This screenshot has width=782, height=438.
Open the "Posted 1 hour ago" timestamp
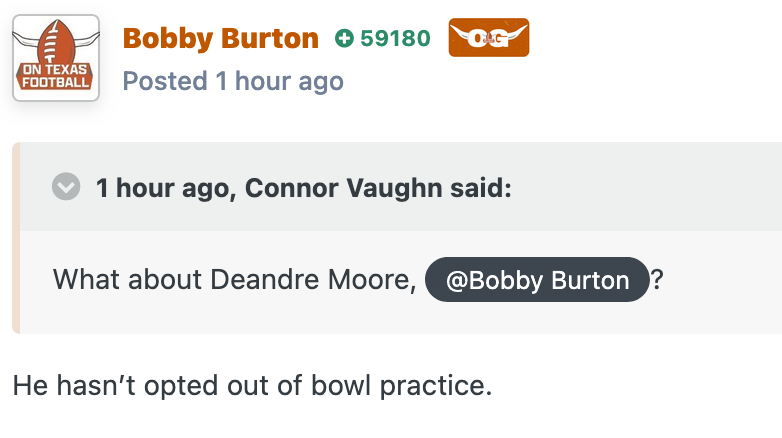pos(233,81)
